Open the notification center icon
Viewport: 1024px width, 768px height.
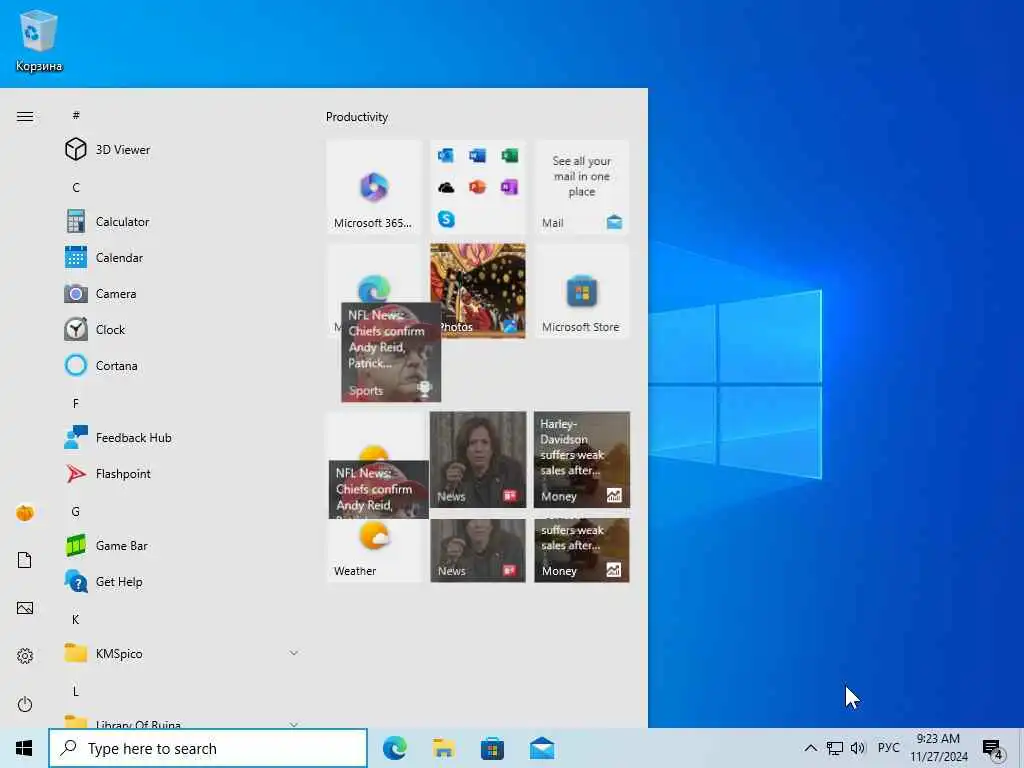pyautogui.click(x=993, y=749)
